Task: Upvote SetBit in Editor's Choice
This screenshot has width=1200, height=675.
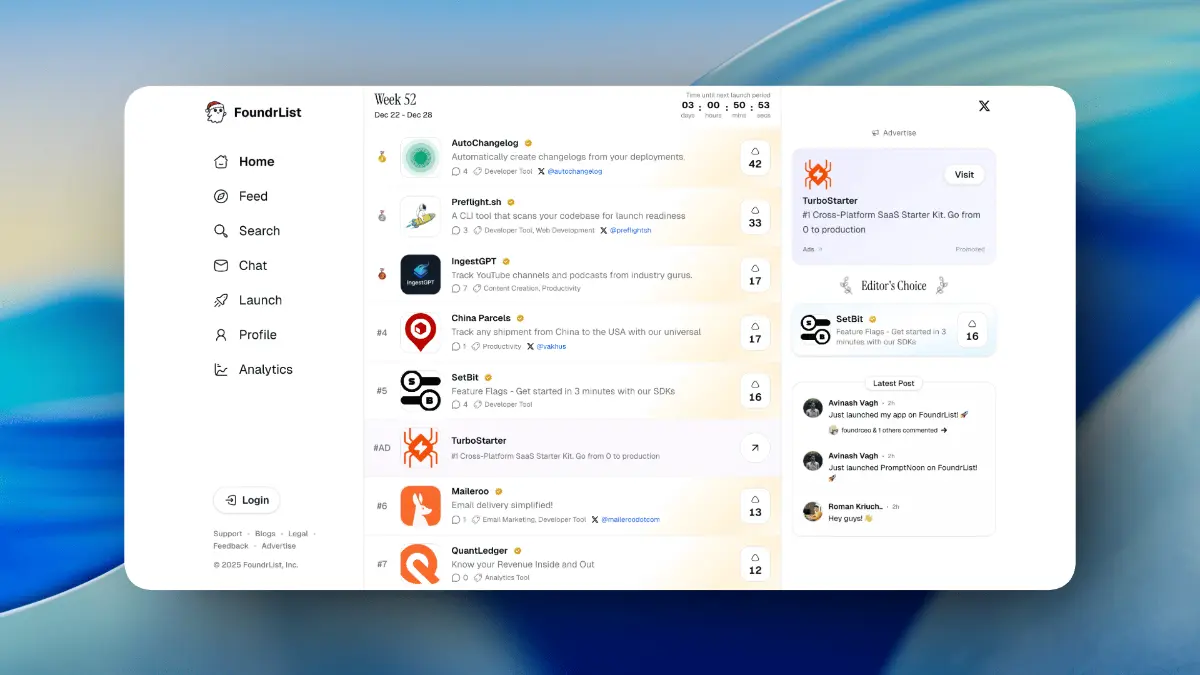Action: [971, 331]
